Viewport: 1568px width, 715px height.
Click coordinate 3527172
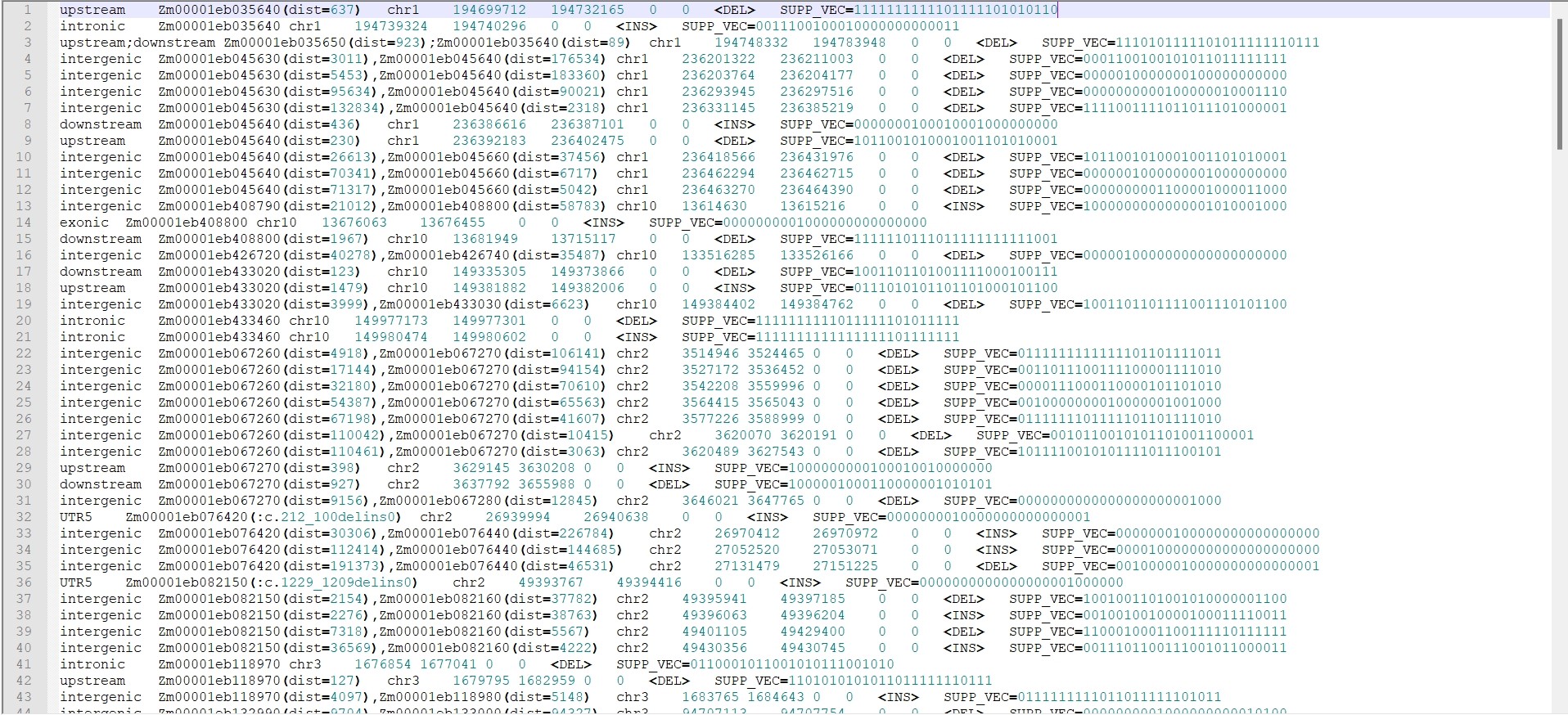point(710,370)
